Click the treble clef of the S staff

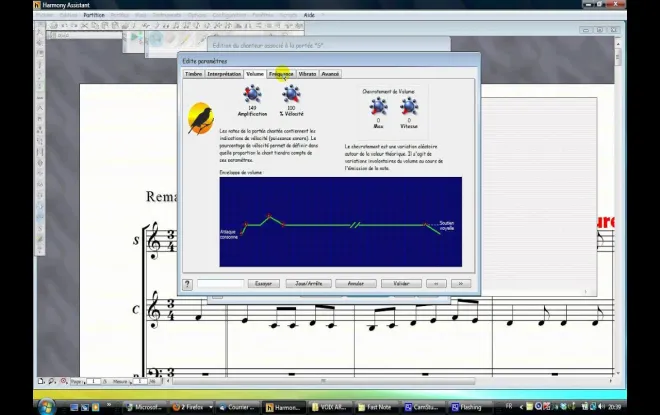153,240
